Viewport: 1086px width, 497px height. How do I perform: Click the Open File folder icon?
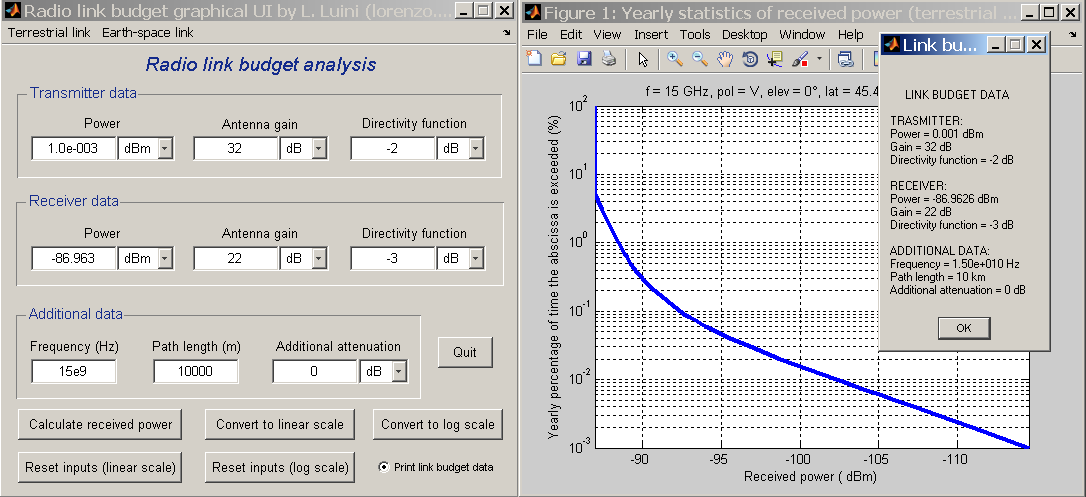tap(559, 59)
